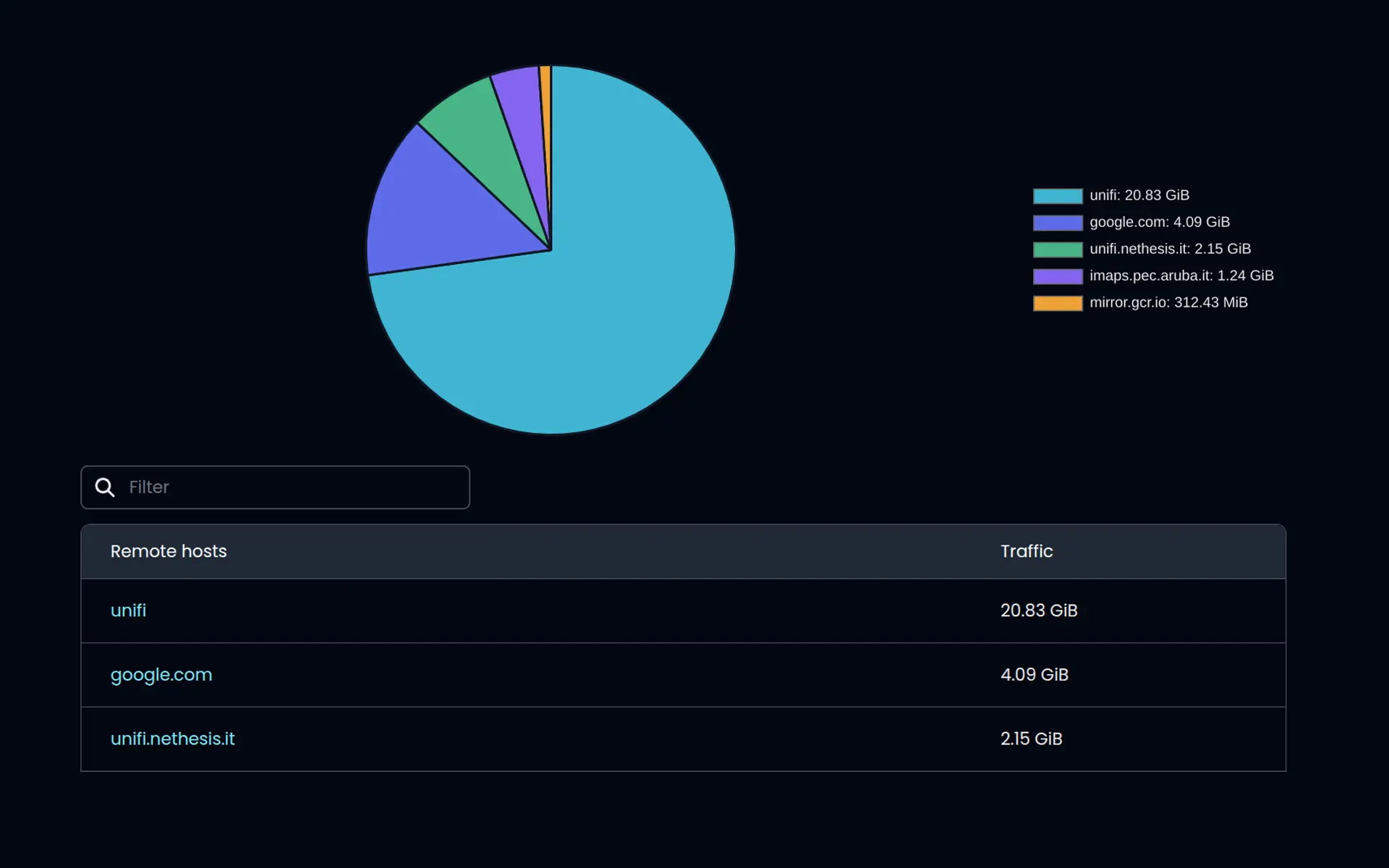
Task: Toggle the imaps.pec.aruba.it: 1.24 GiB legend label
Action: pos(1181,276)
